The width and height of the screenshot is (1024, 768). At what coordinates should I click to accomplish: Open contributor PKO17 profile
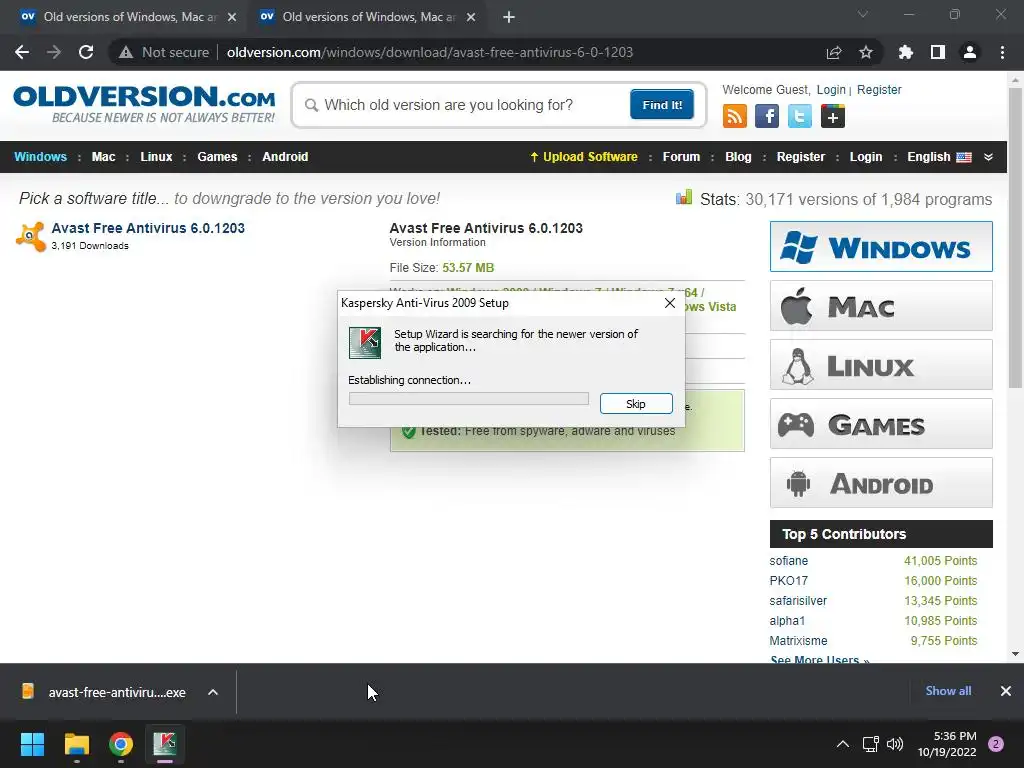point(788,581)
